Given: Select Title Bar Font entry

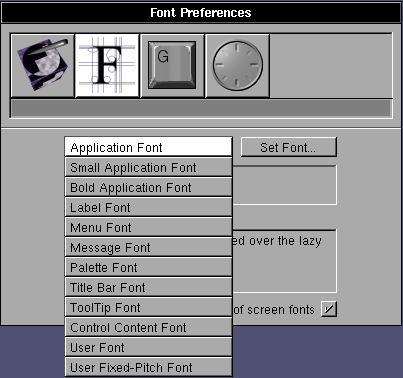Looking at the screenshot, I should point(148,287).
